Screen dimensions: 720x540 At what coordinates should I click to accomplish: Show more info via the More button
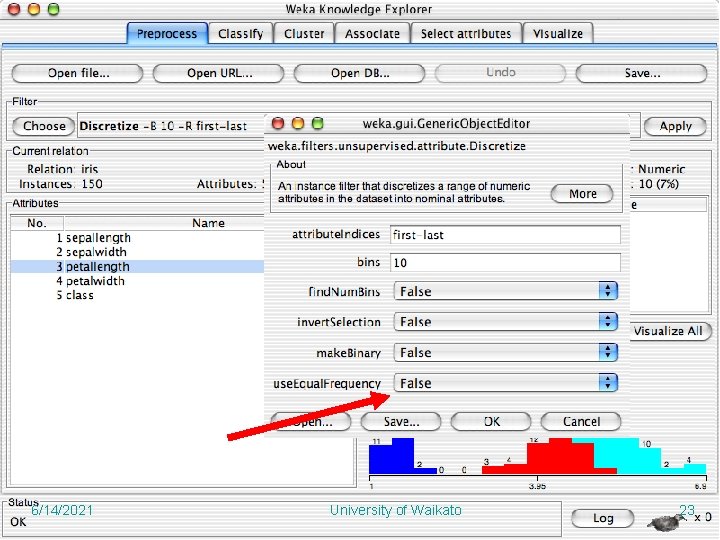point(582,193)
